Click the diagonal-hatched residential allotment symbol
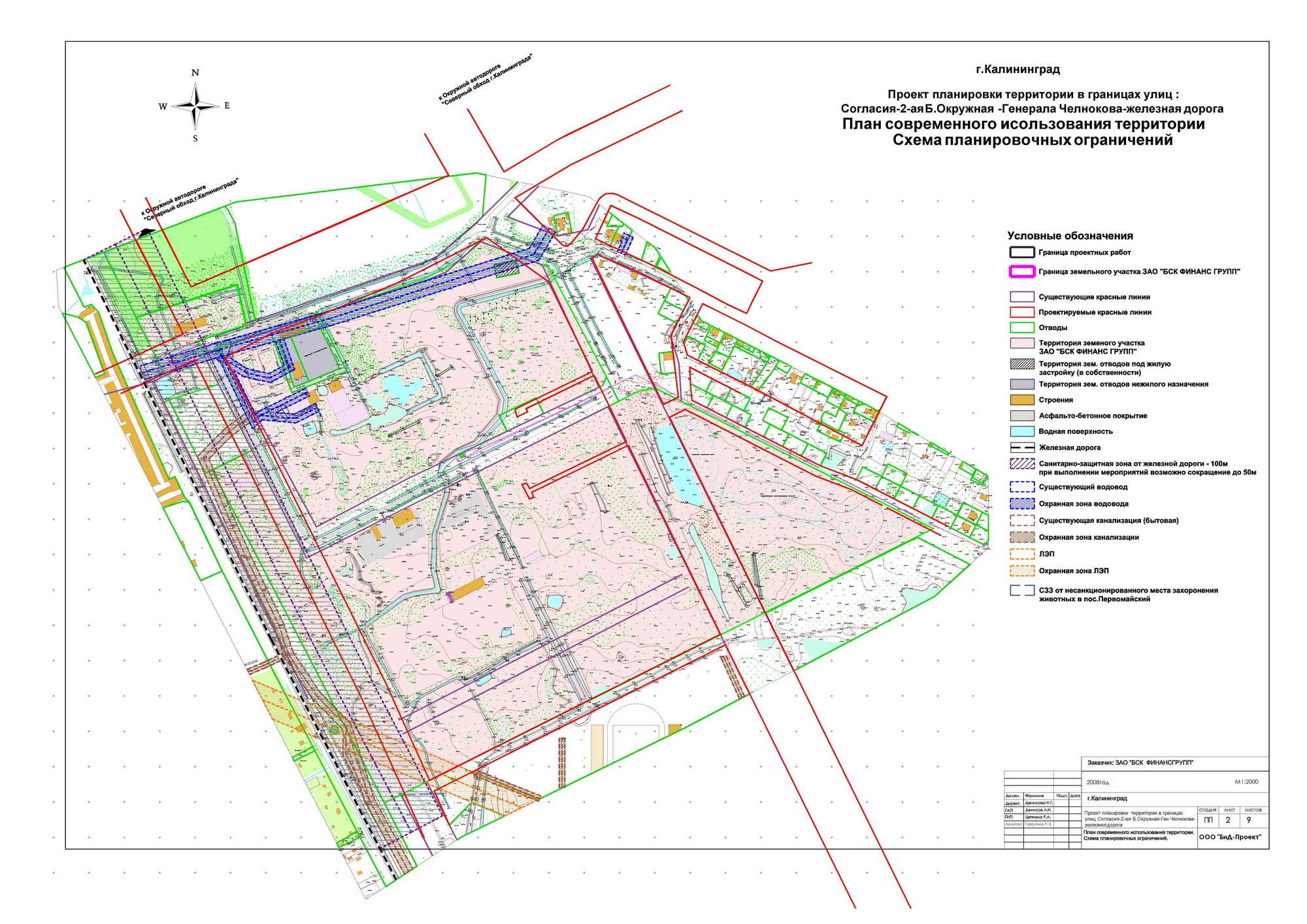The width and height of the screenshot is (1307, 924). [x=1022, y=365]
